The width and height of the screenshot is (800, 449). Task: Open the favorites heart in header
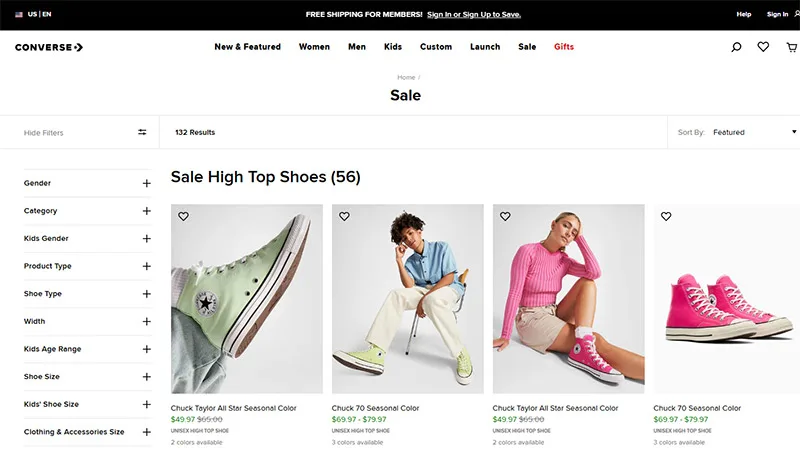763,47
